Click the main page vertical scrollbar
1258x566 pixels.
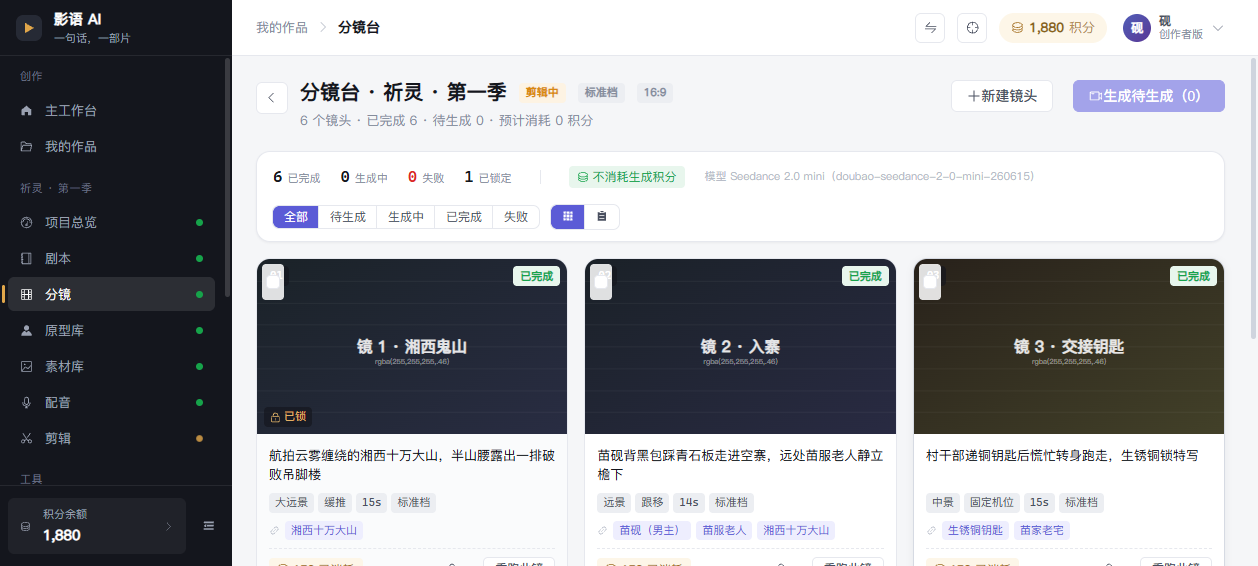(x=1254, y=200)
